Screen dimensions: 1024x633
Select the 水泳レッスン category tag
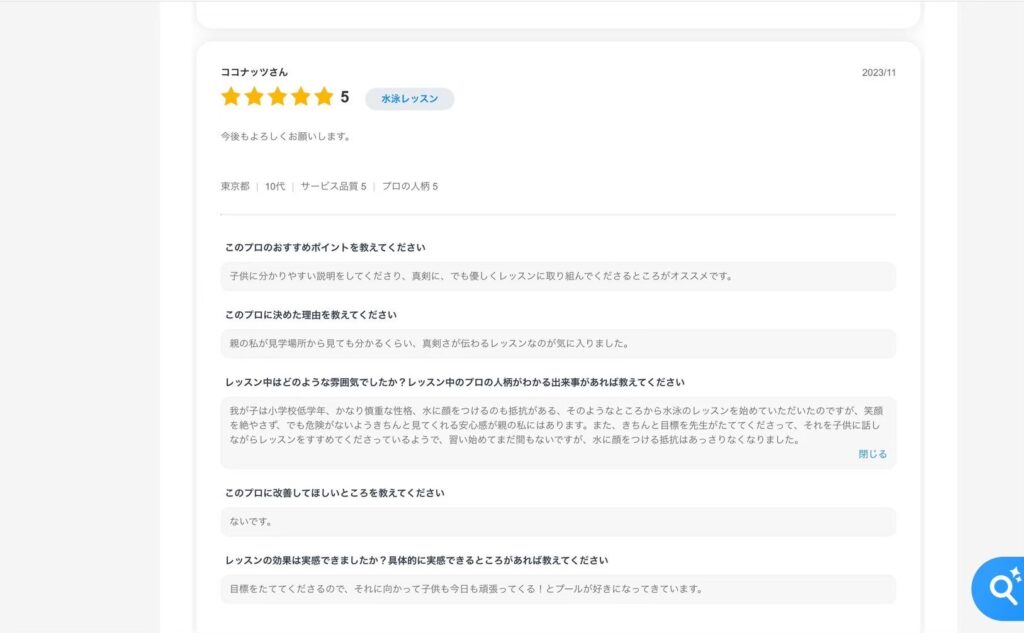pyautogui.click(x=409, y=99)
